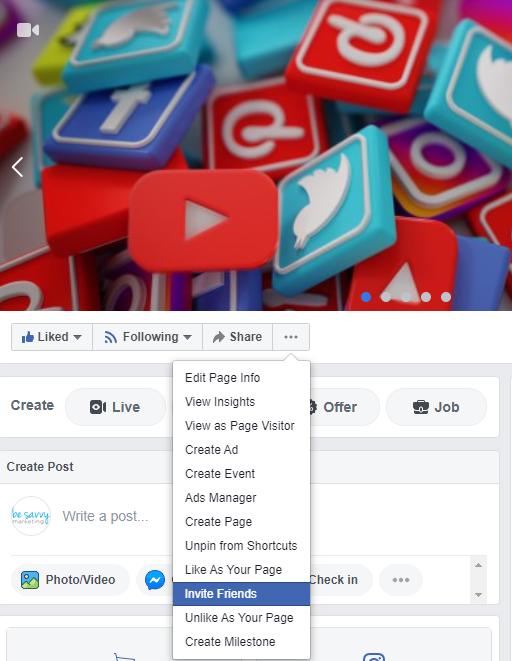Viewport: 512px width, 661px height.
Task: Go to previous cover slide arrow
Action: (17, 167)
